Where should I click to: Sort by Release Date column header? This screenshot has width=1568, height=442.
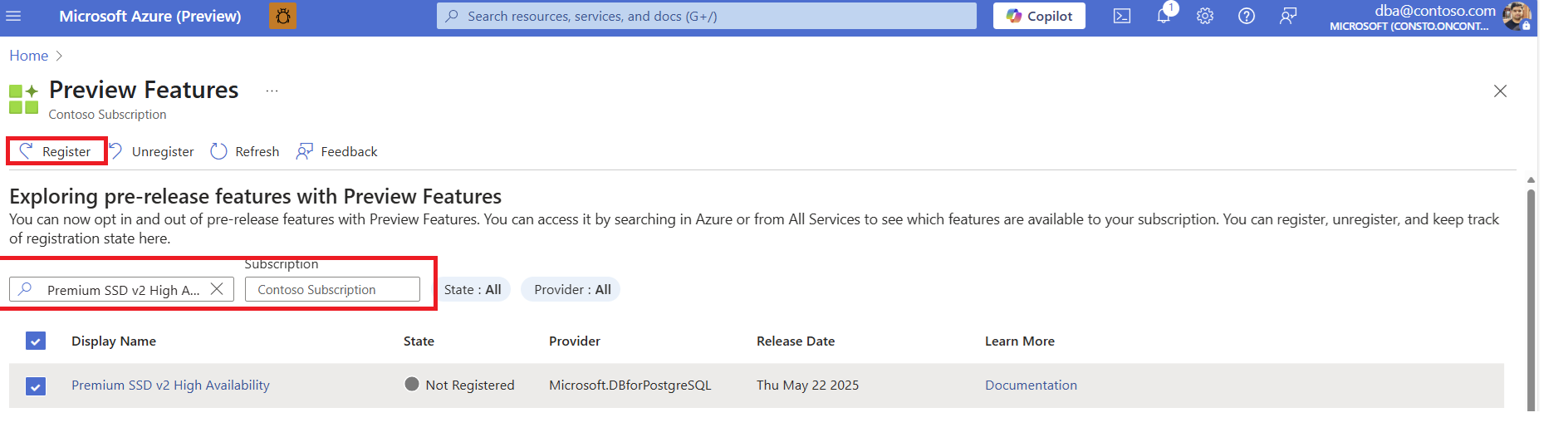(796, 341)
